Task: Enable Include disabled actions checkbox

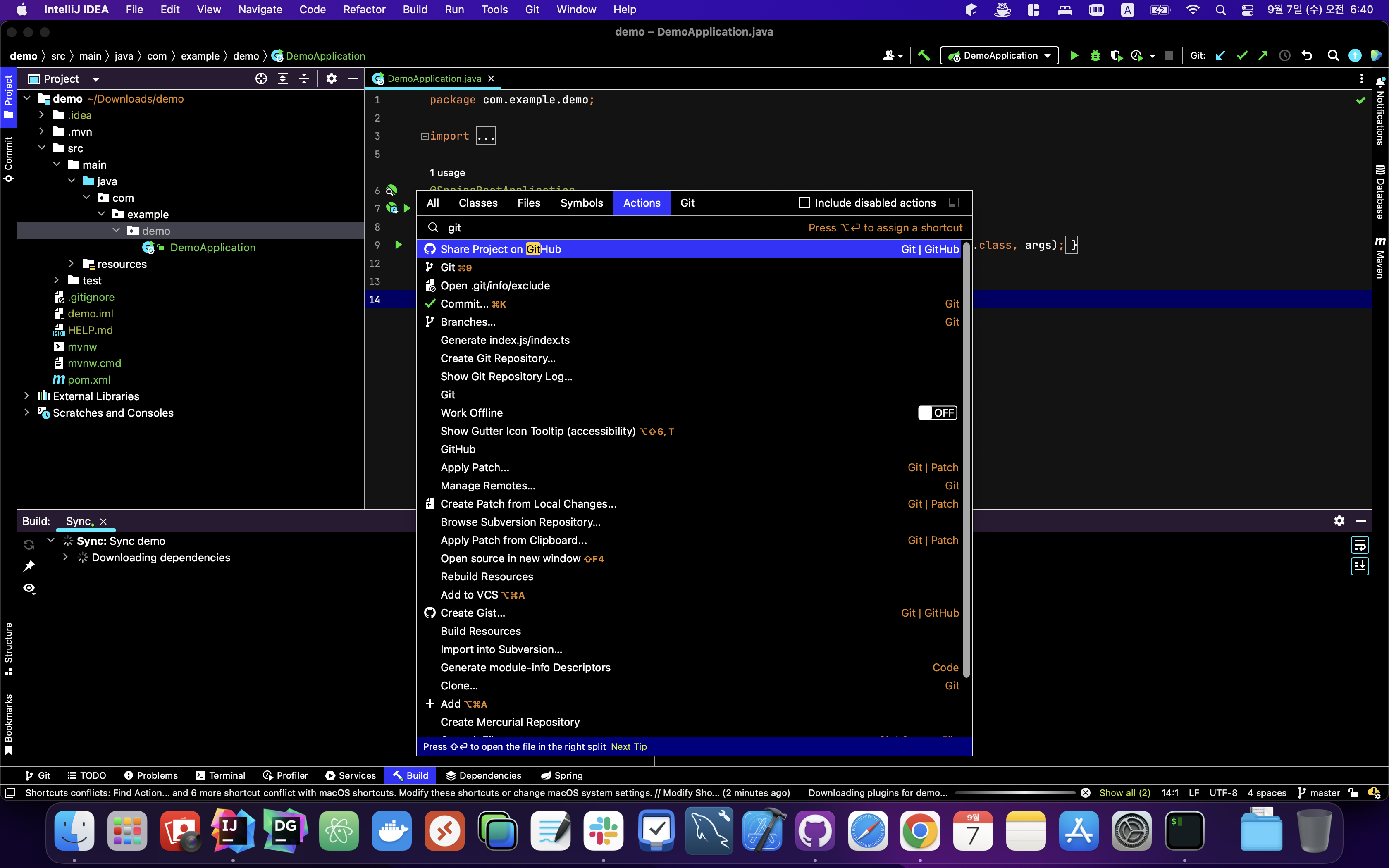Action: tap(804, 203)
